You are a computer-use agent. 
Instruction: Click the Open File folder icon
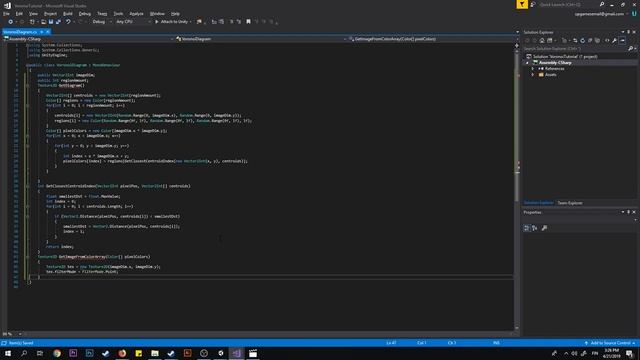click(43, 22)
